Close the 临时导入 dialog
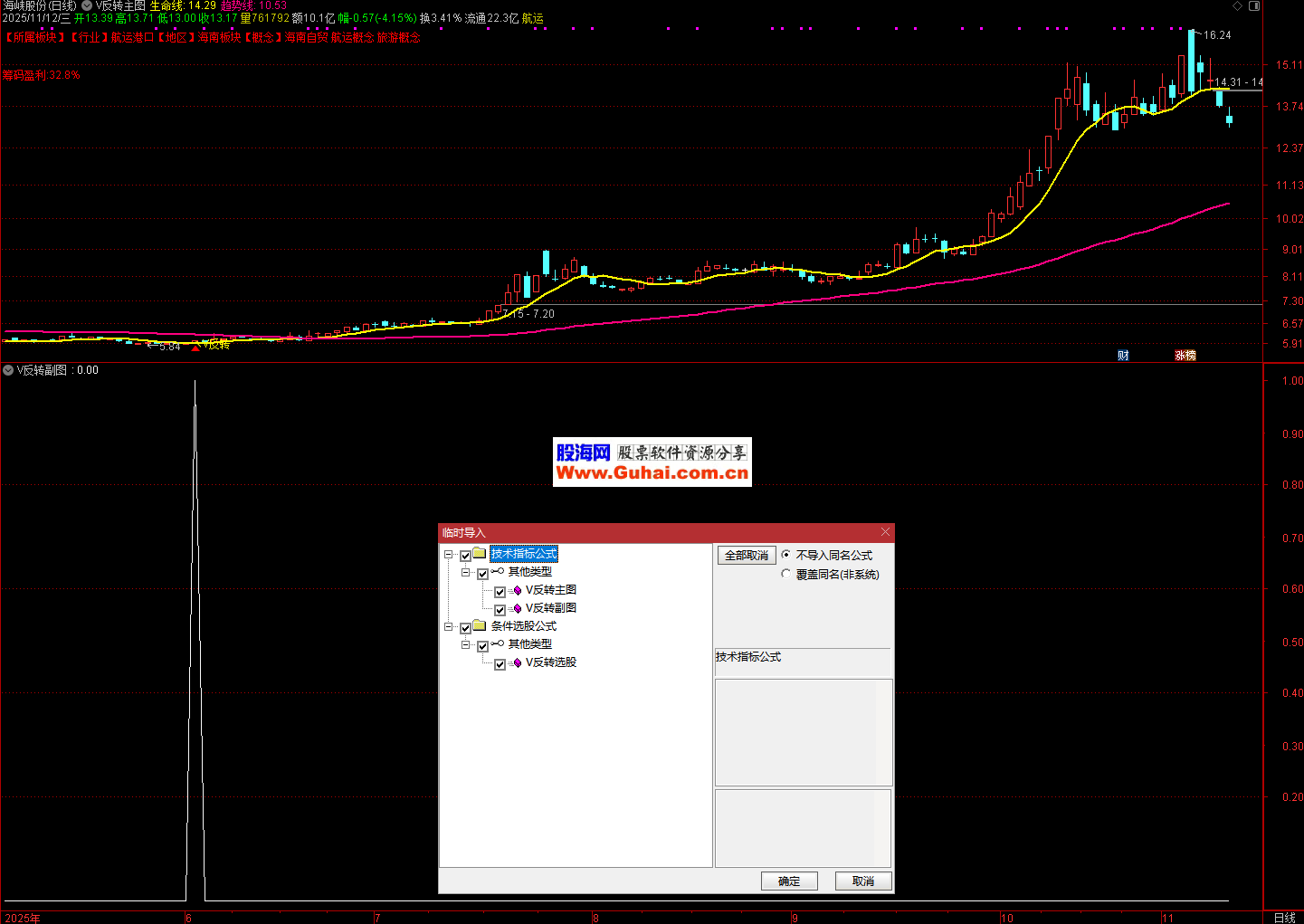The width and height of the screenshot is (1304, 924). tap(885, 532)
